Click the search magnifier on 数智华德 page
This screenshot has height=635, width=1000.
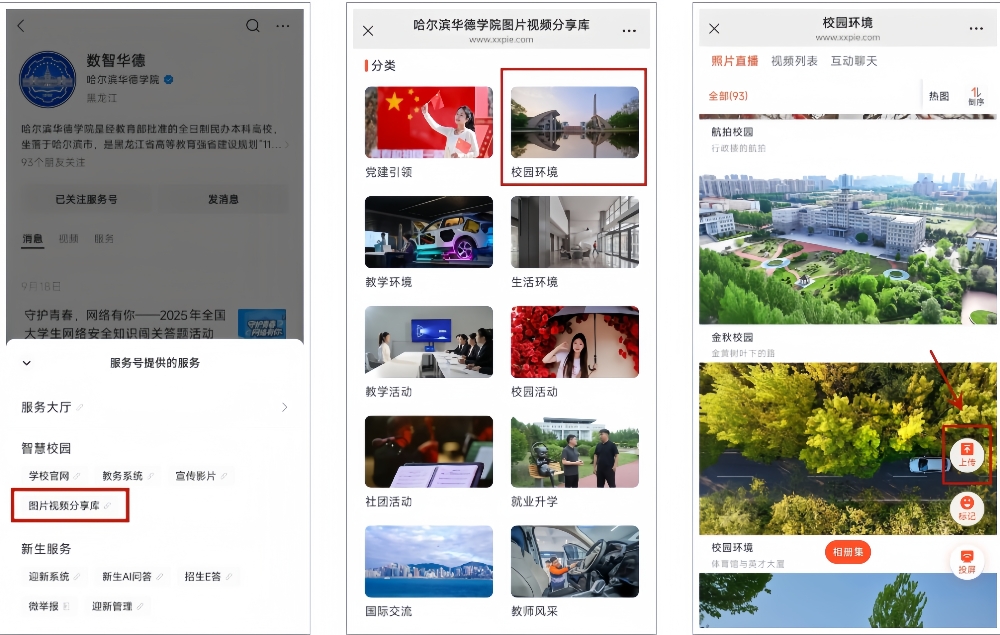[x=253, y=26]
